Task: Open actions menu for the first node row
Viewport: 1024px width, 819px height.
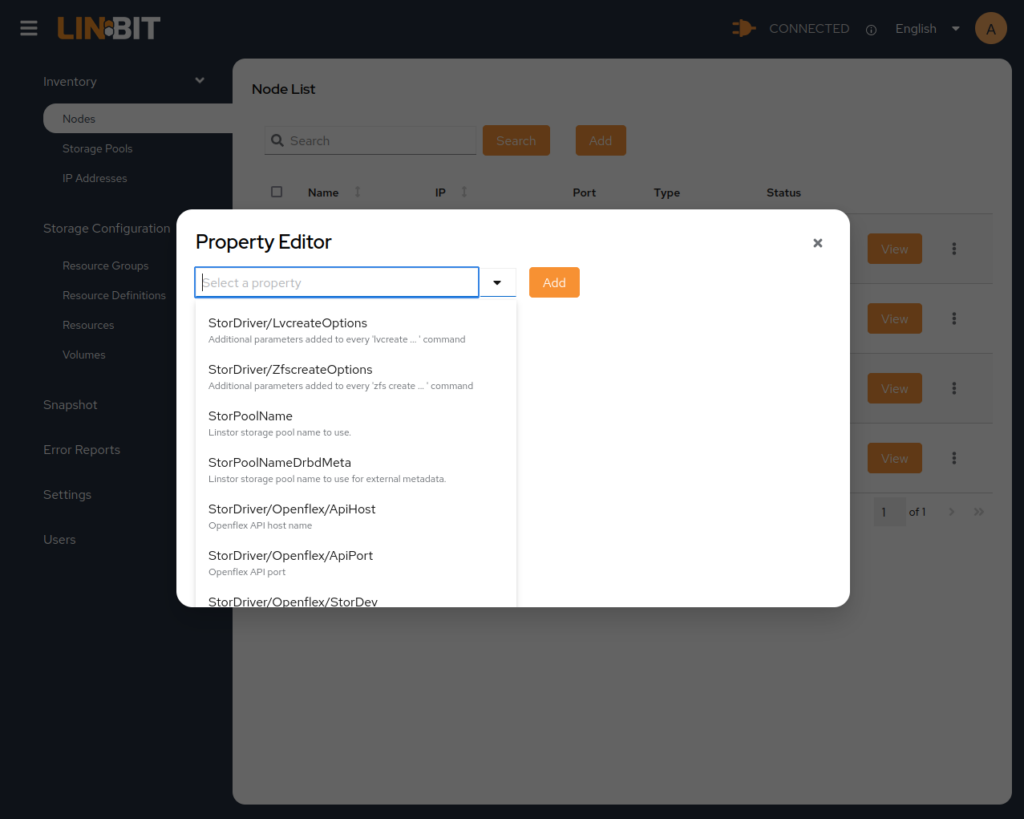Action: pos(953,249)
